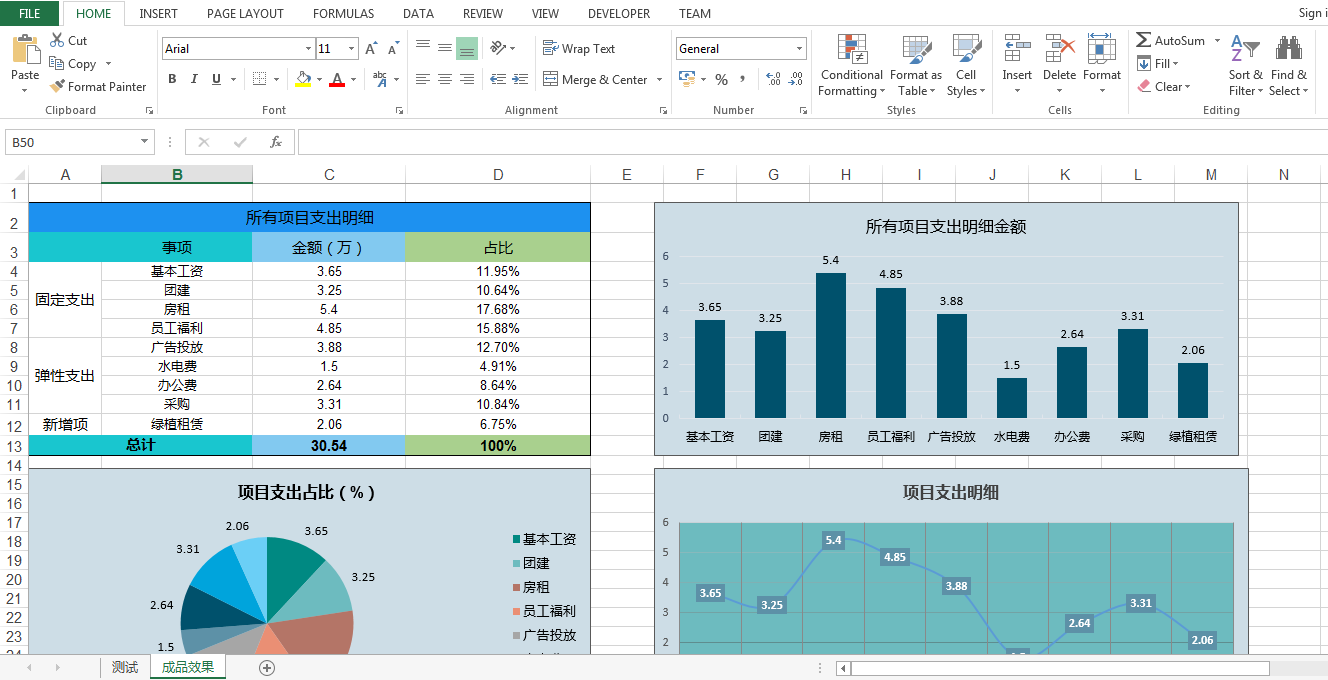Click the orientation text rotation icon
This screenshot has width=1328, height=680.
point(498,48)
